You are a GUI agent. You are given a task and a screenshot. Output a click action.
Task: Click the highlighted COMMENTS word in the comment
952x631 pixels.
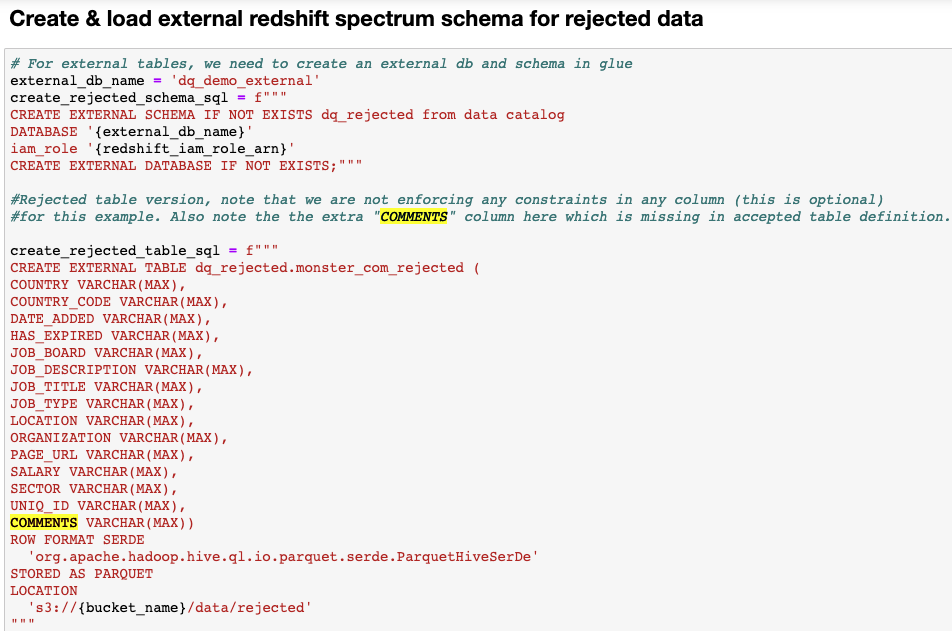point(413,217)
